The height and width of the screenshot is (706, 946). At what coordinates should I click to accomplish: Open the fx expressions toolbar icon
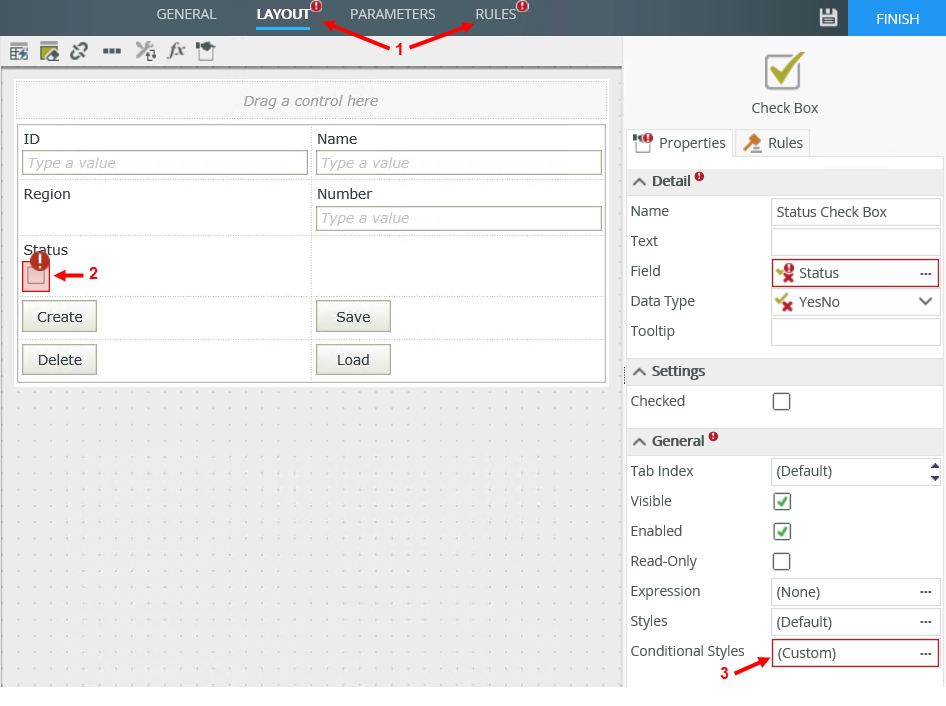(176, 51)
